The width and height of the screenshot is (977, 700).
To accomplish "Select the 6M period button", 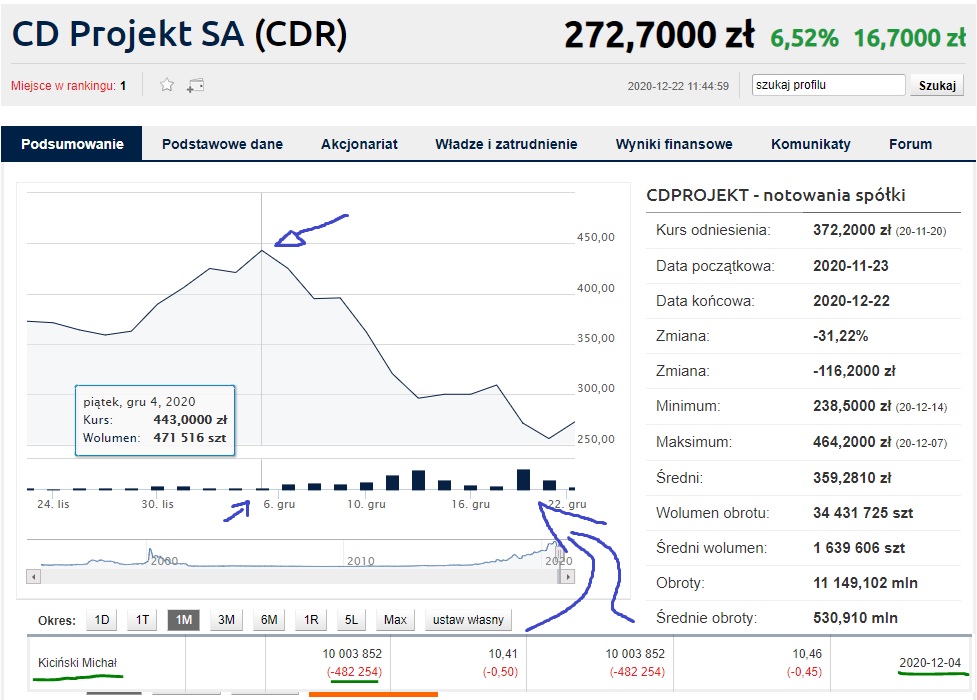I will click(269, 620).
